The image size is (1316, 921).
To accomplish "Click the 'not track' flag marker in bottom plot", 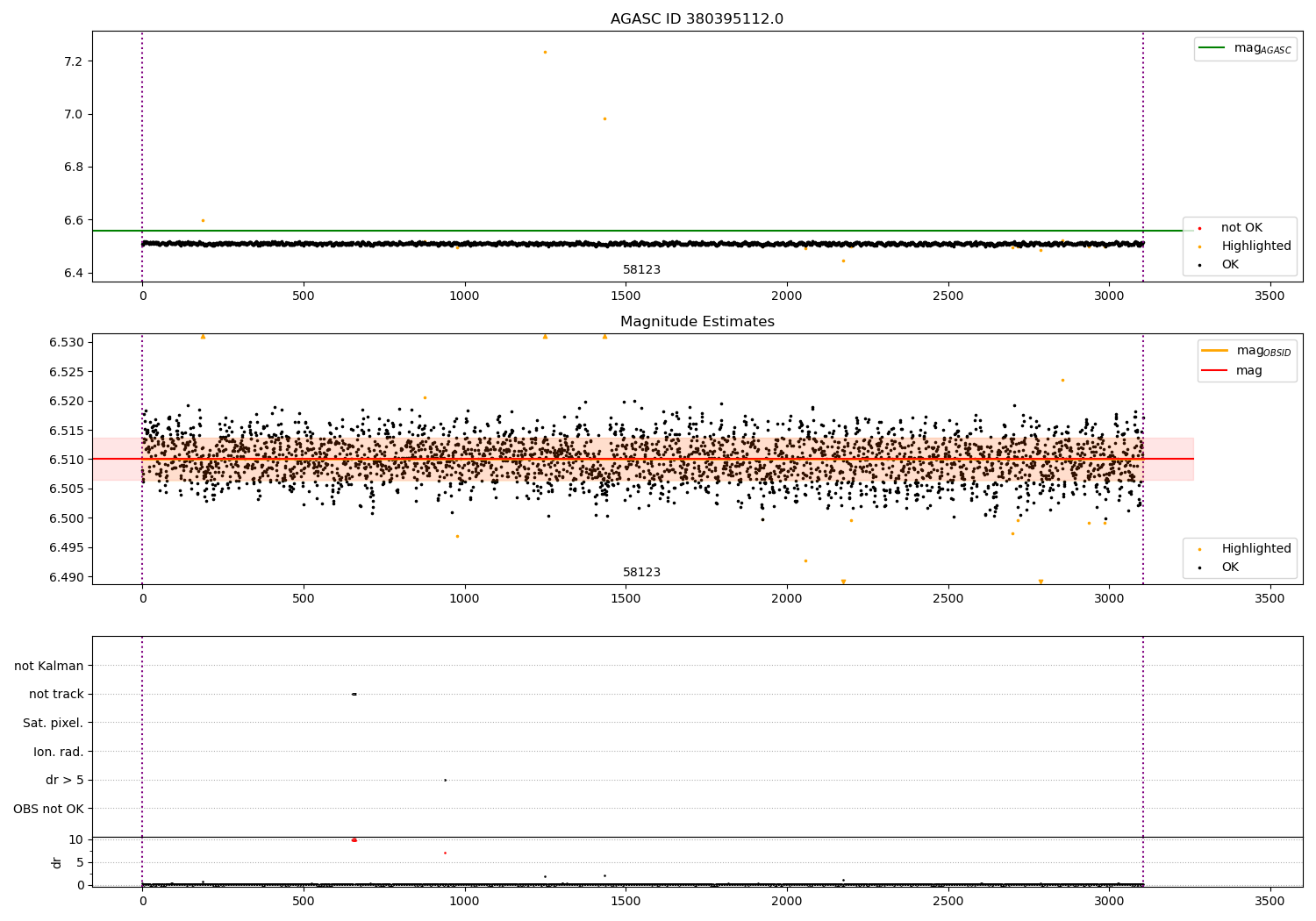I will [354, 695].
